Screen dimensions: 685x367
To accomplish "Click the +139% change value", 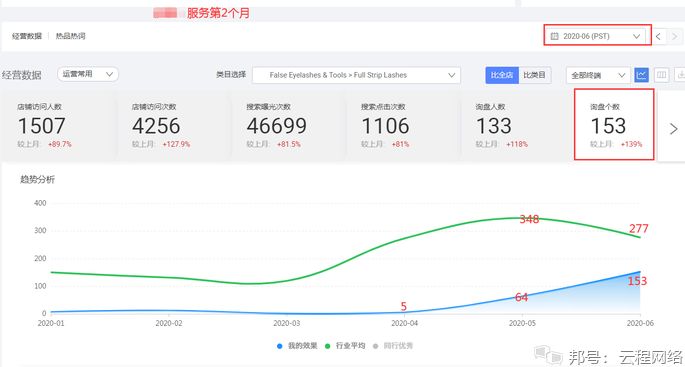I will point(631,144).
